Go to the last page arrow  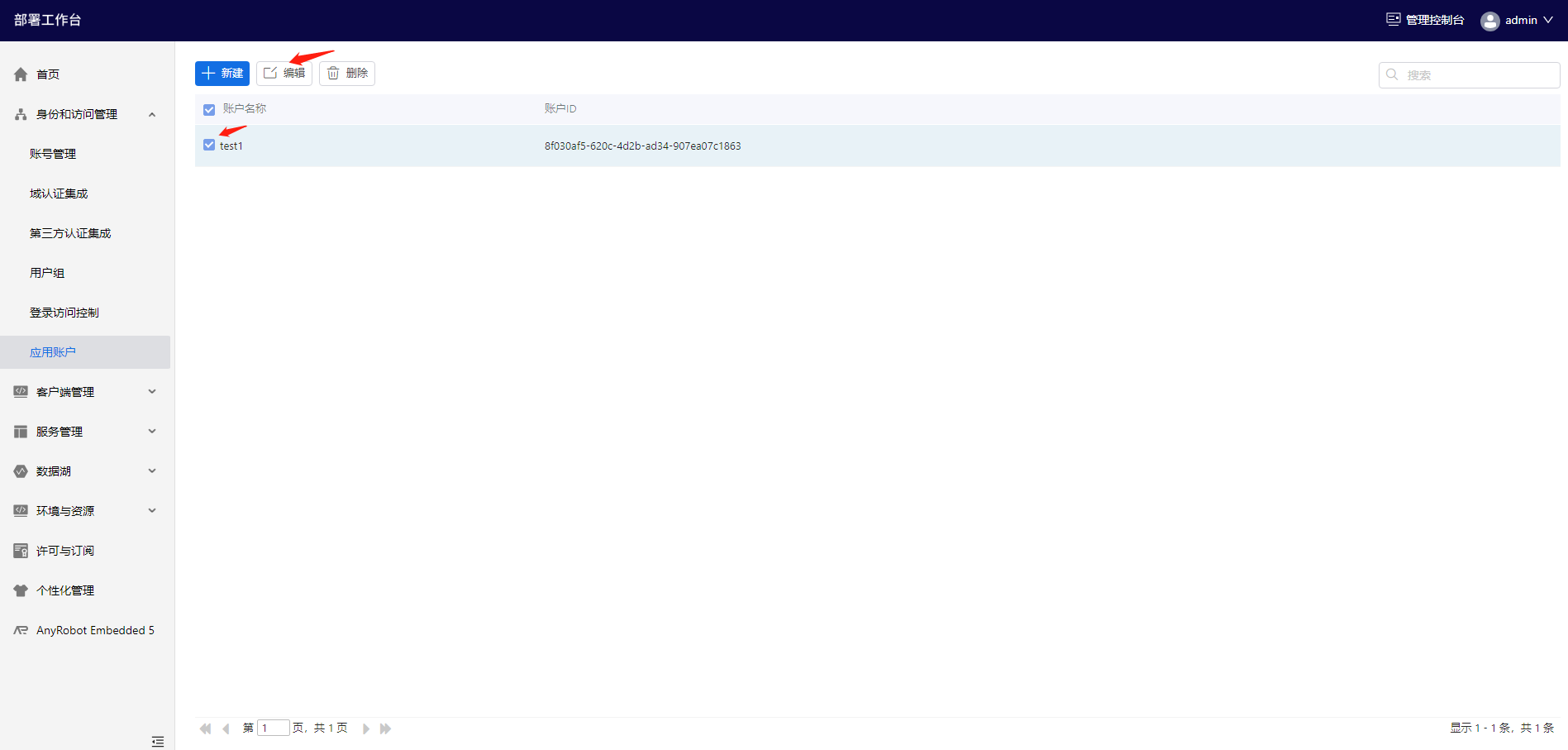coord(385,729)
